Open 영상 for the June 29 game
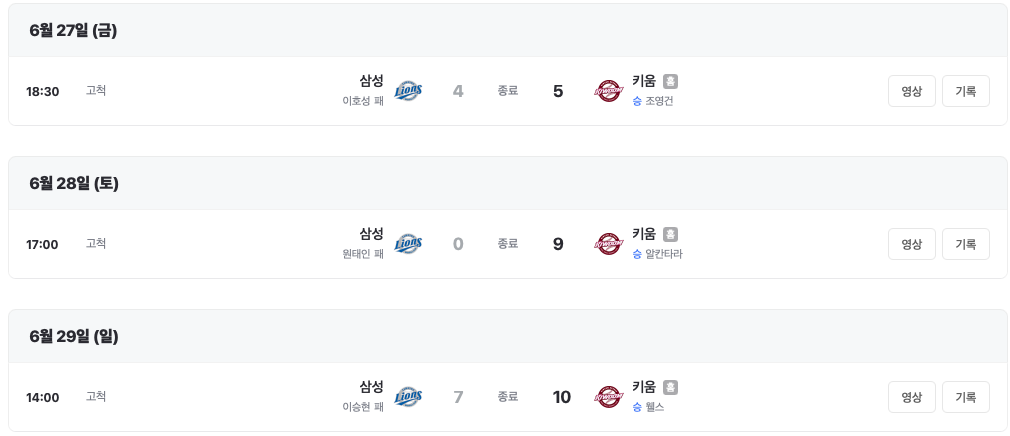 911,397
